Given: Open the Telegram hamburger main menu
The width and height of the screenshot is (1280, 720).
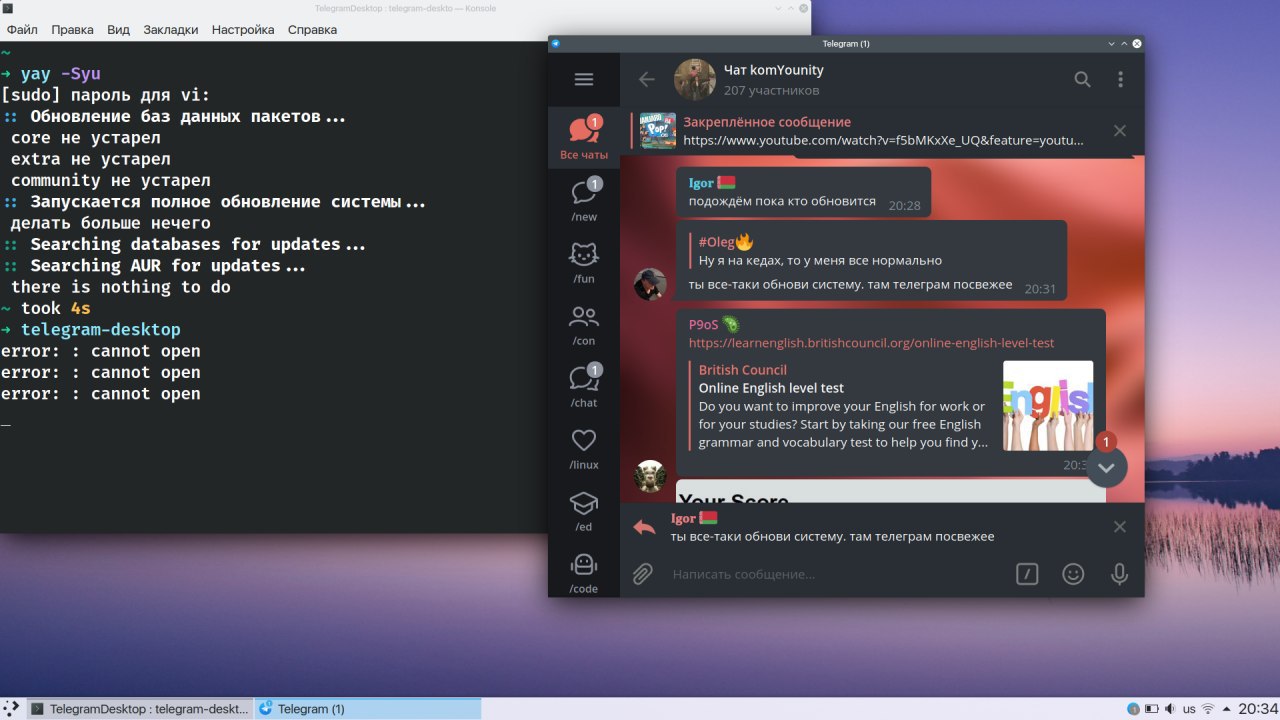Looking at the screenshot, I should click(584, 80).
